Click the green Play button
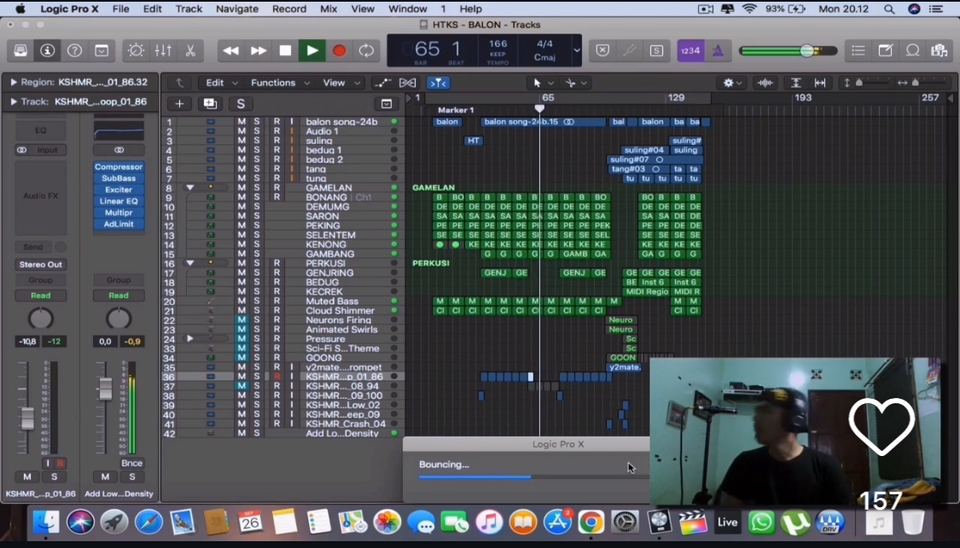The width and height of the screenshot is (960, 548). click(312, 50)
